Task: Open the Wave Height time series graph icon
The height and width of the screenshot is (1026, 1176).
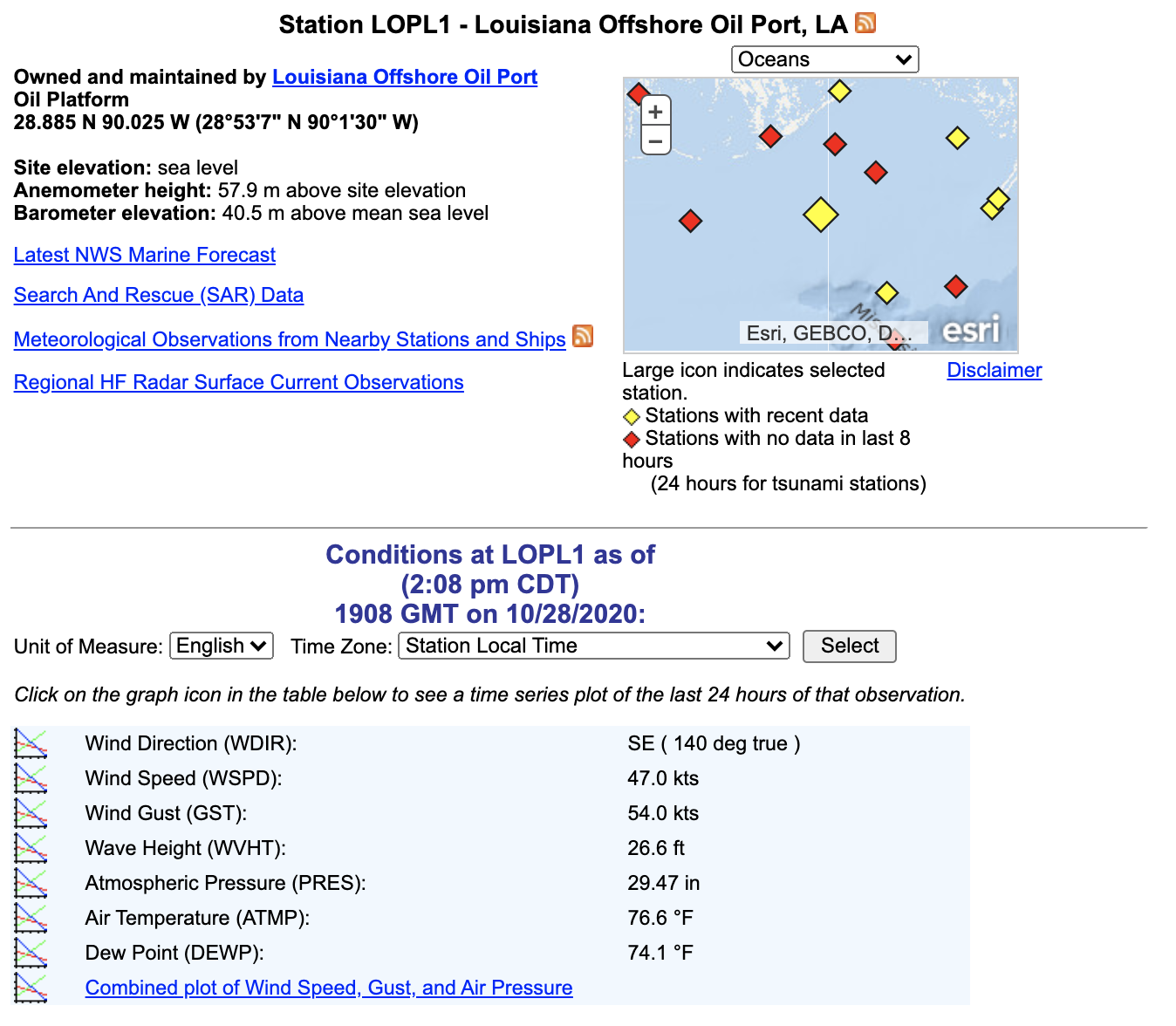Action: tap(31, 848)
